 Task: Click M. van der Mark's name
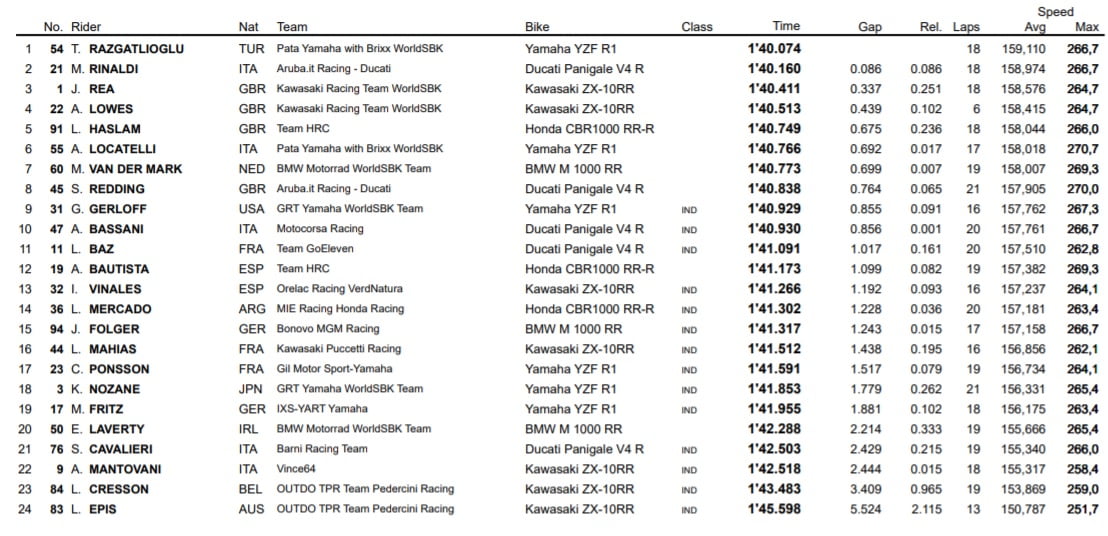point(125,168)
